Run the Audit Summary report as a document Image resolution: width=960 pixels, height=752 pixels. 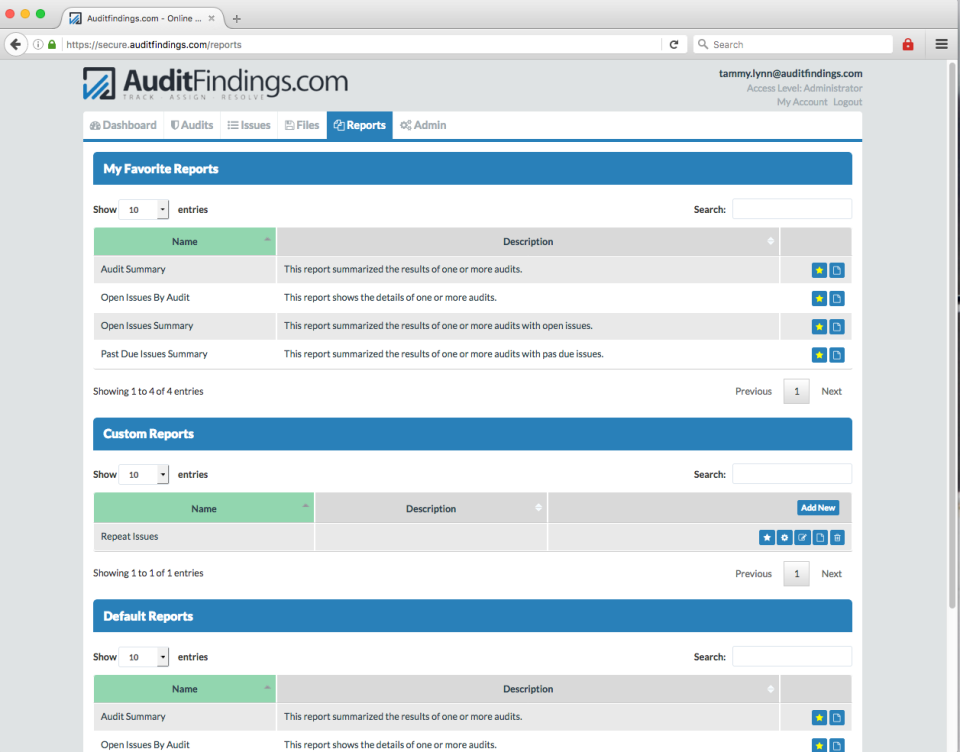pos(837,270)
